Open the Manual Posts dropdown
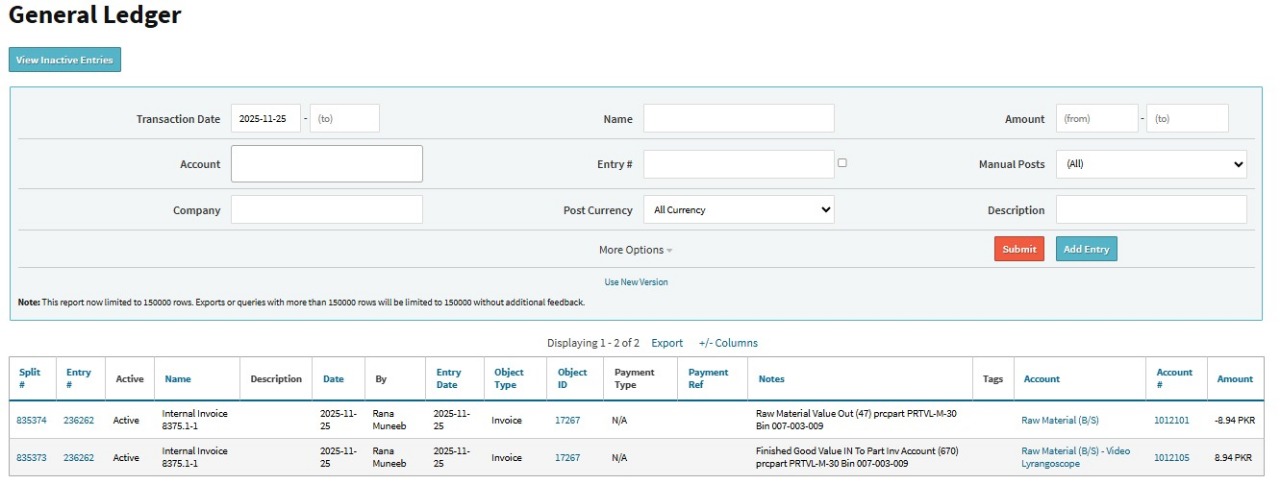Image resolution: width=1280 pixels, height=484 pixels. click(1151, 164)
